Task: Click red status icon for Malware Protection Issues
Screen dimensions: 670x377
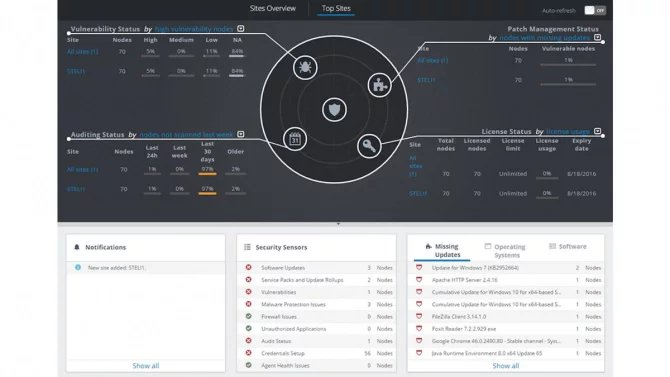Action: tap(248, 304)
